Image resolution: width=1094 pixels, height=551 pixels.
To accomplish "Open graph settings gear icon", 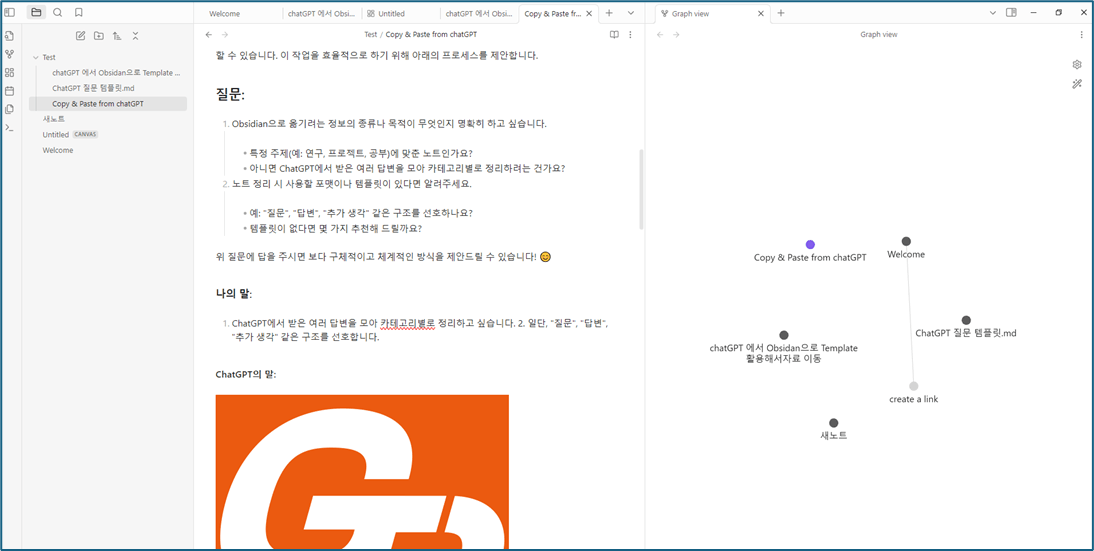I will pos(1077,65).
